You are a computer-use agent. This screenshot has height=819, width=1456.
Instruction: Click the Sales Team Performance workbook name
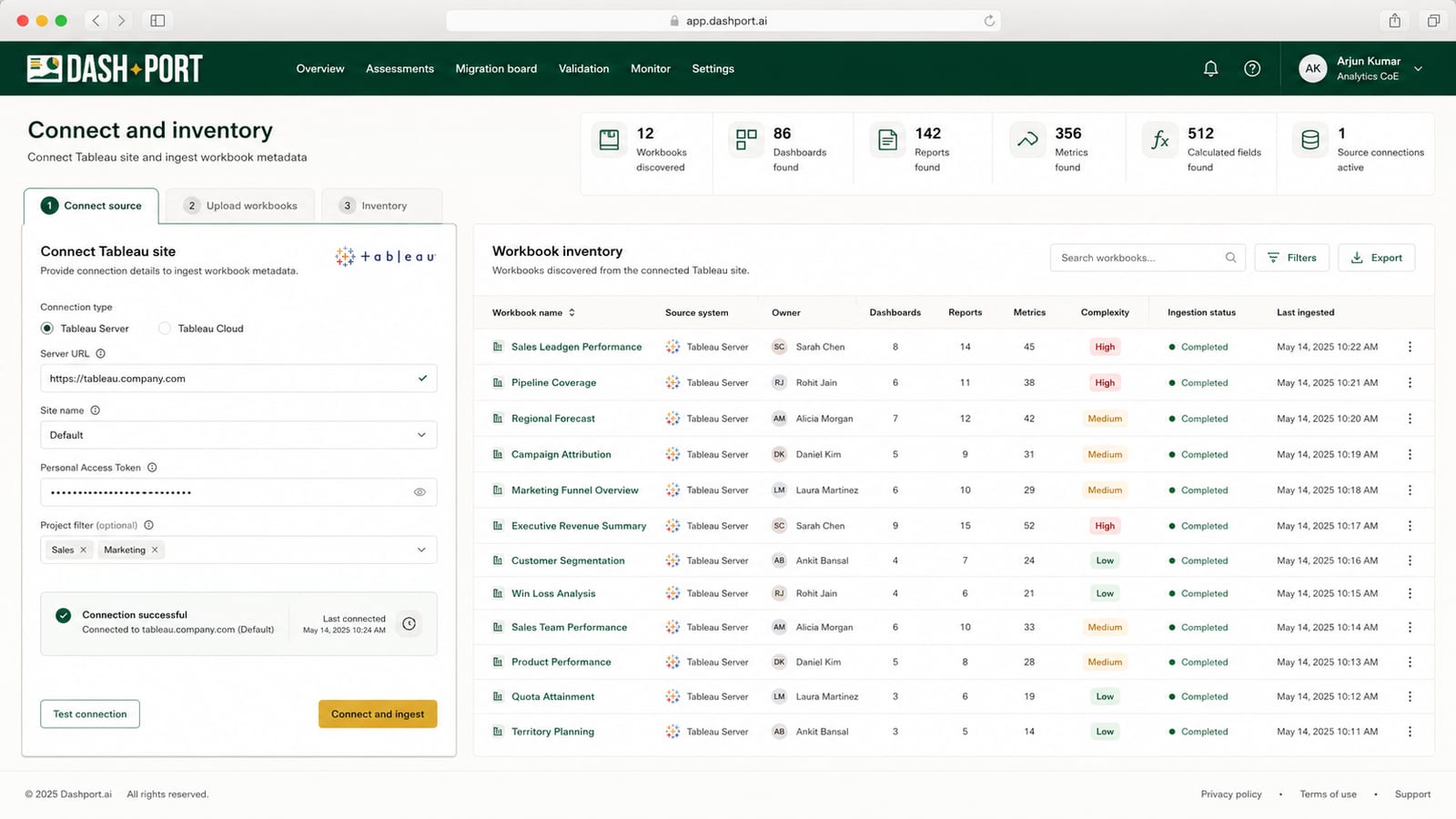(x=569, y=628)
